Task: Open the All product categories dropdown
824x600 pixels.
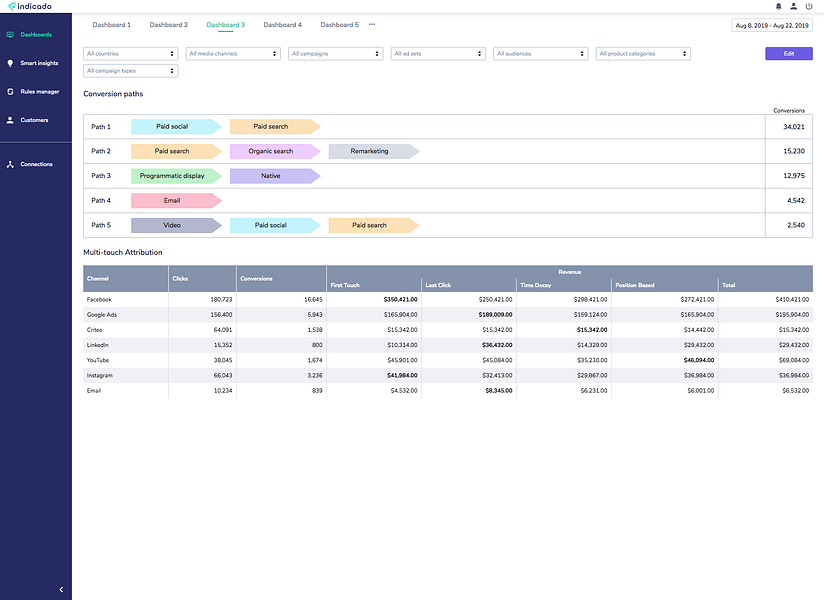Action: [643, 54]
